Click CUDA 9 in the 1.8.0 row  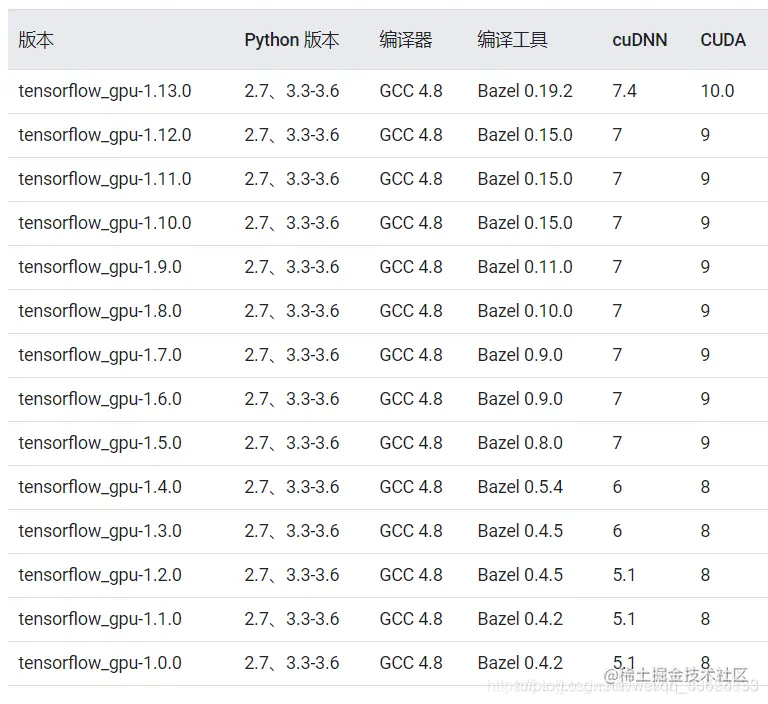tap(705, 311)
